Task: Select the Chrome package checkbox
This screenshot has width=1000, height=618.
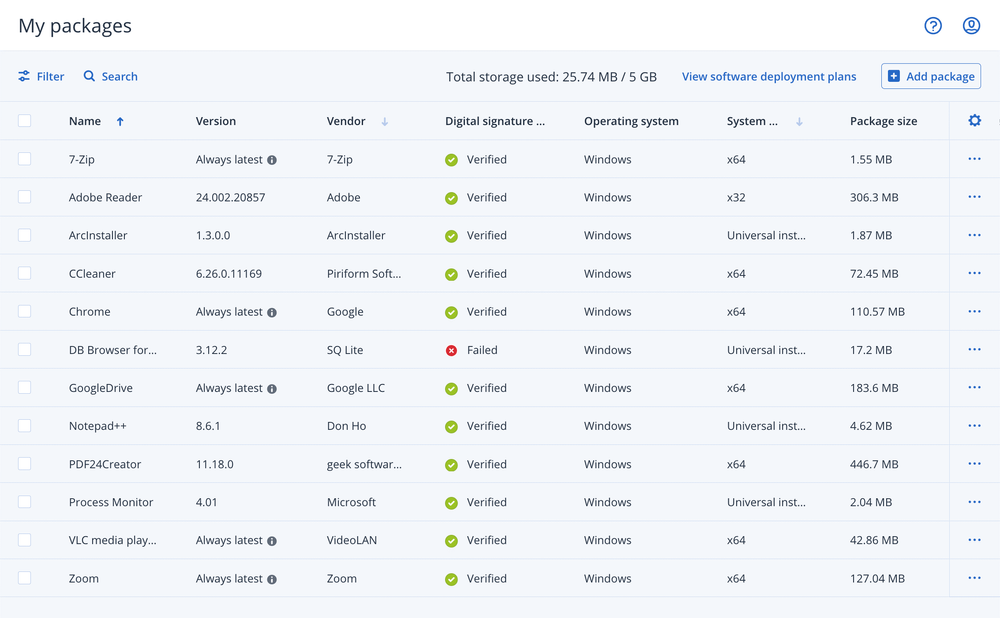Action: (x=24, y=311)
